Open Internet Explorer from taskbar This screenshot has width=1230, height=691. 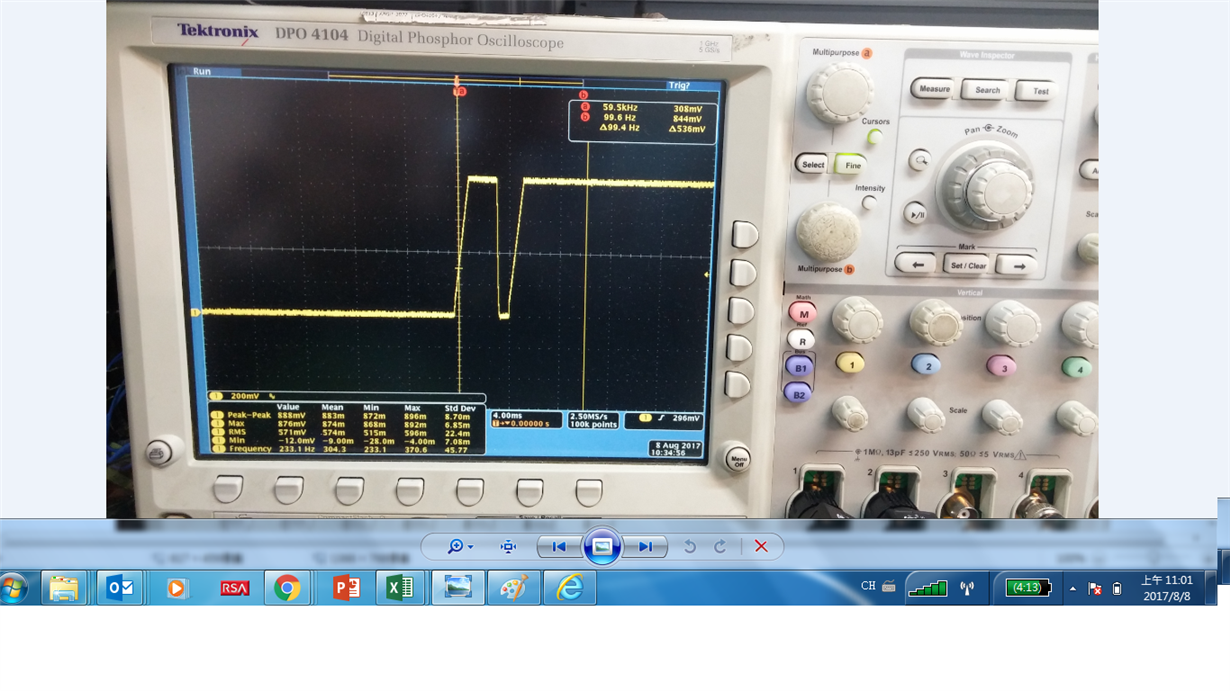pyautogui.click(x=569, y=588)
